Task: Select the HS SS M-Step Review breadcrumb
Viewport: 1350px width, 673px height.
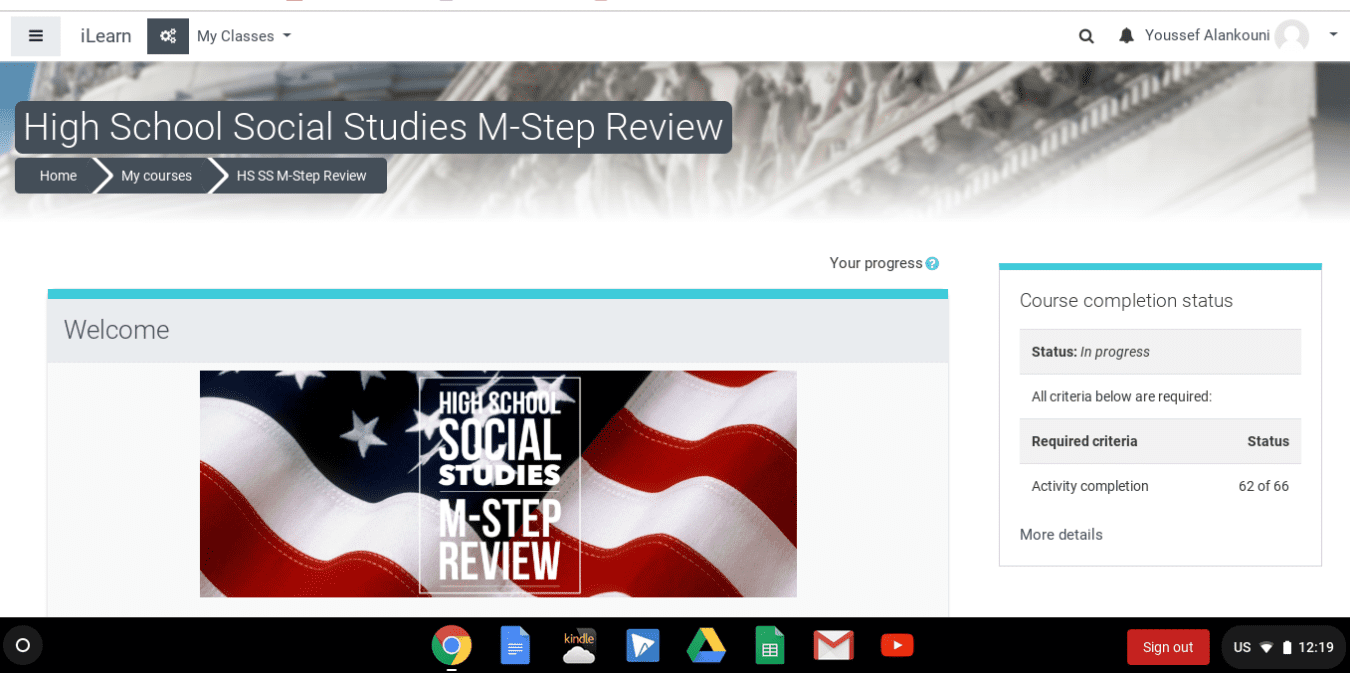Action: click(302, 176)
